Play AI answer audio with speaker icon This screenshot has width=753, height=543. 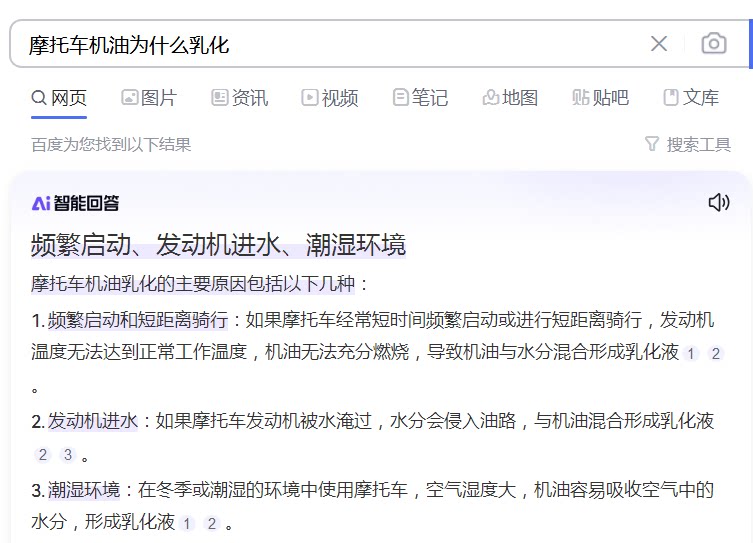(x=718, y=203)
